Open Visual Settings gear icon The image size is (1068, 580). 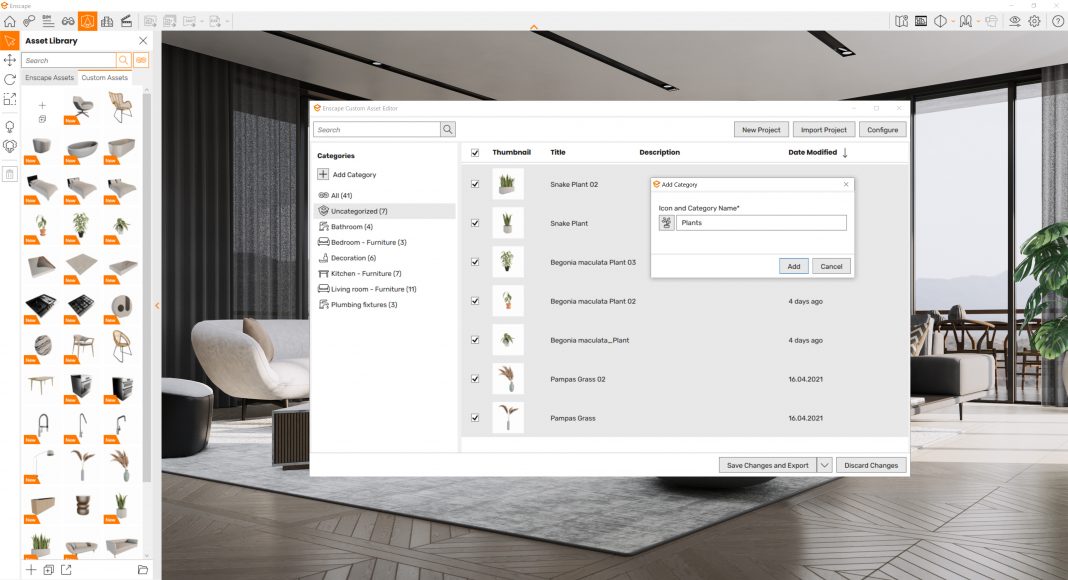pos(1034,20)
